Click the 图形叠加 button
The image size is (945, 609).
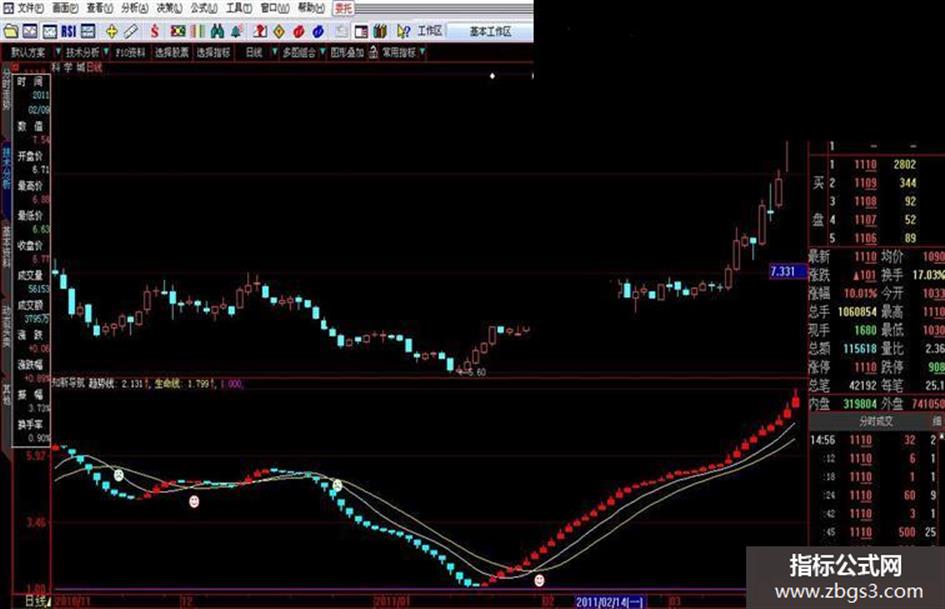[347, 52]
